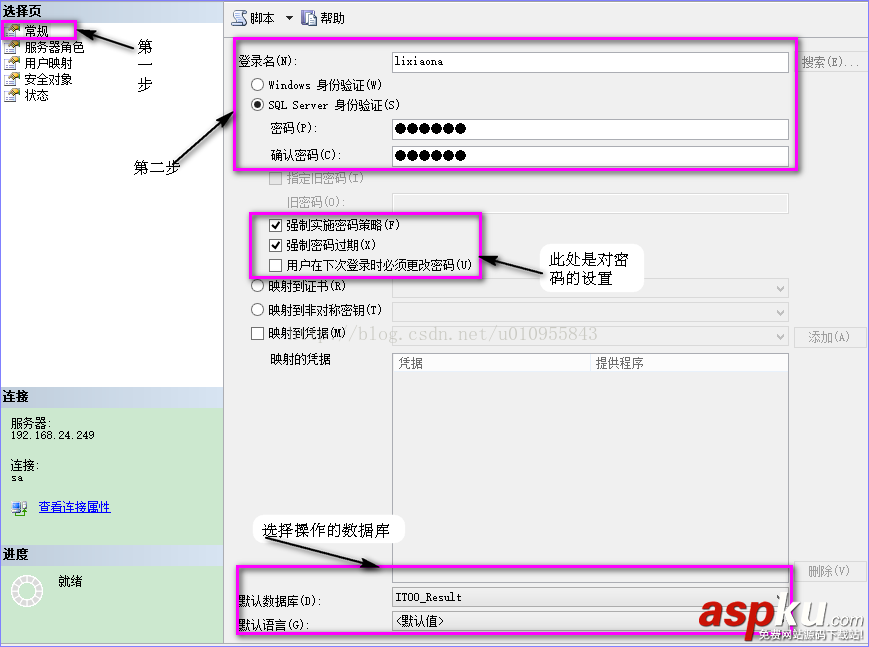Click the 查看连接属性 icon

(x=18, y=506)
